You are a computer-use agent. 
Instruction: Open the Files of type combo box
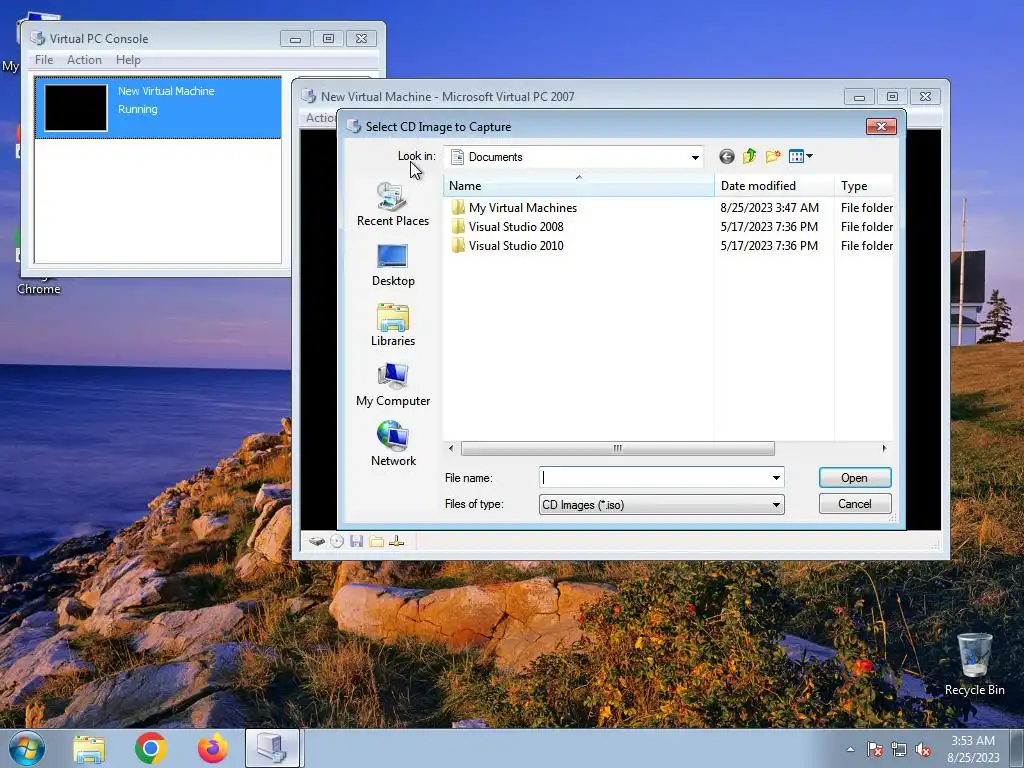(662, 505)
